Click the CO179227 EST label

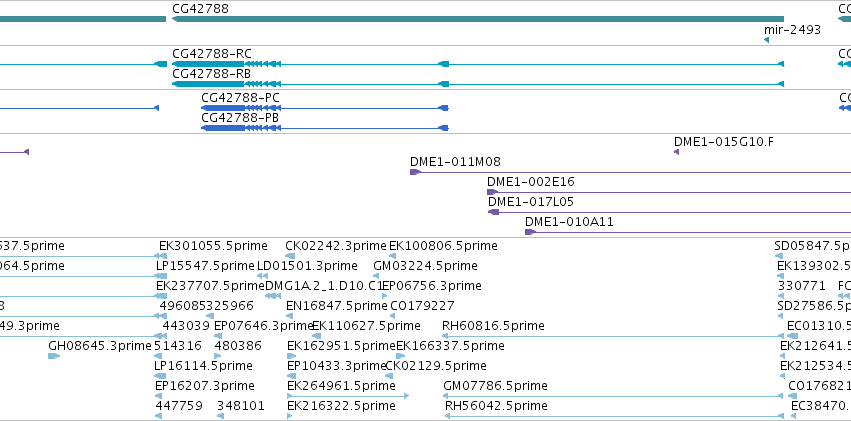click(422, 306)
